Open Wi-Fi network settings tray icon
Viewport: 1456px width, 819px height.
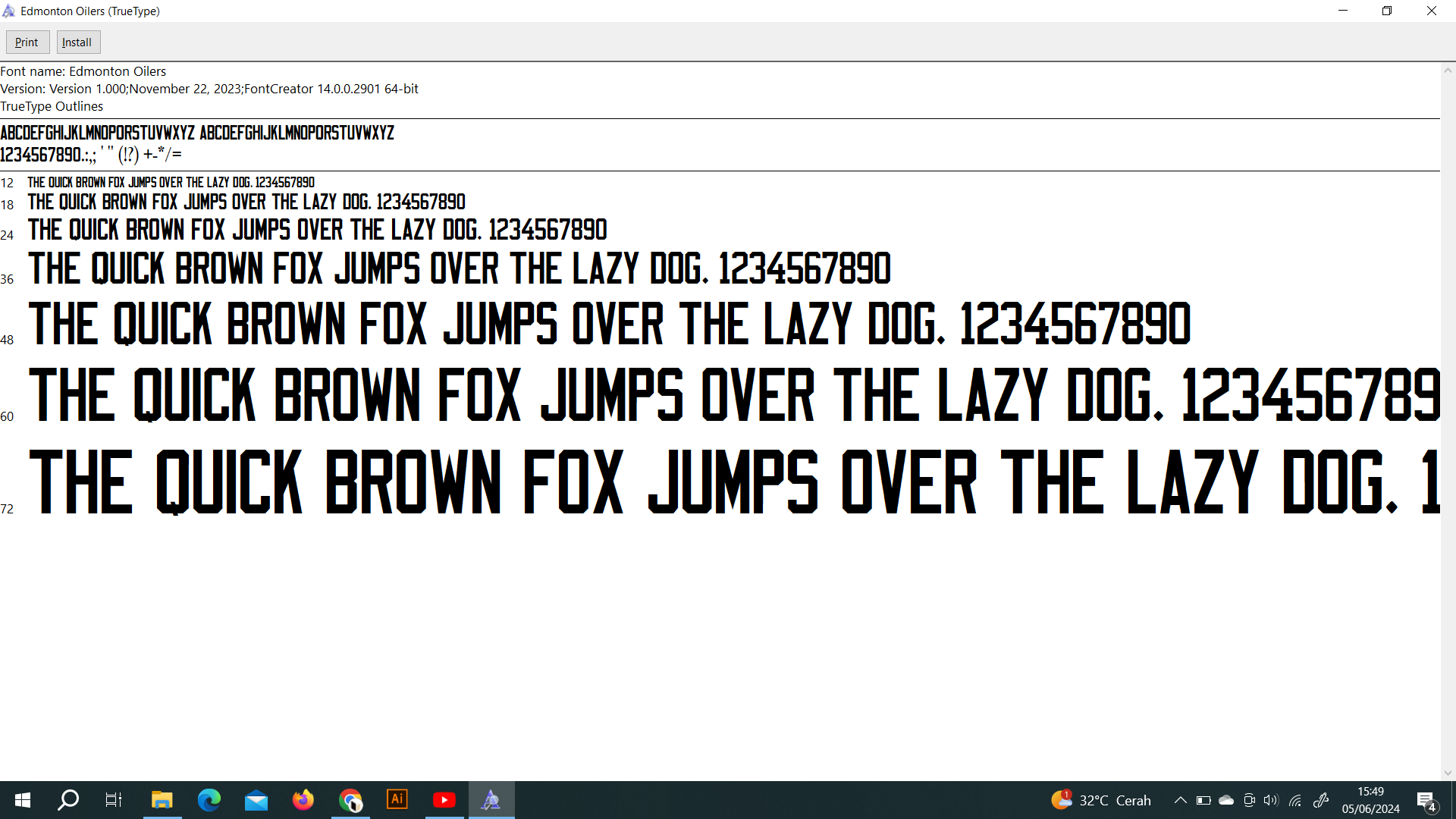pyautogui.click(x=1295, y=800)
